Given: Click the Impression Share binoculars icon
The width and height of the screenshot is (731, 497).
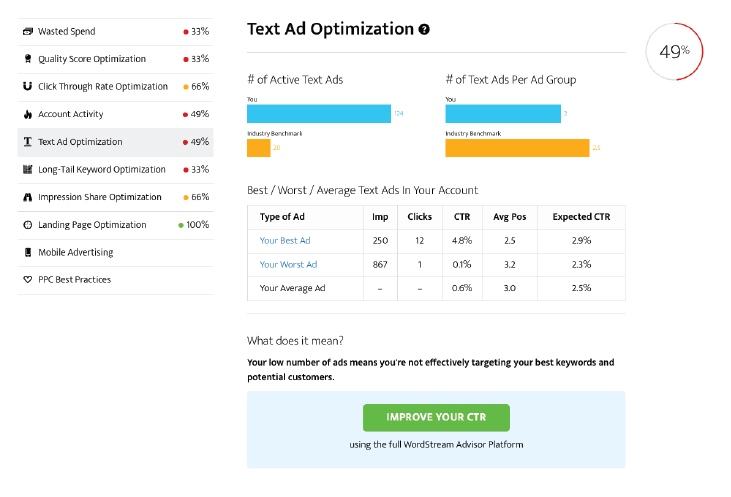Looking at the screenshot, I should pyautogui.click(x=28, y=197).
